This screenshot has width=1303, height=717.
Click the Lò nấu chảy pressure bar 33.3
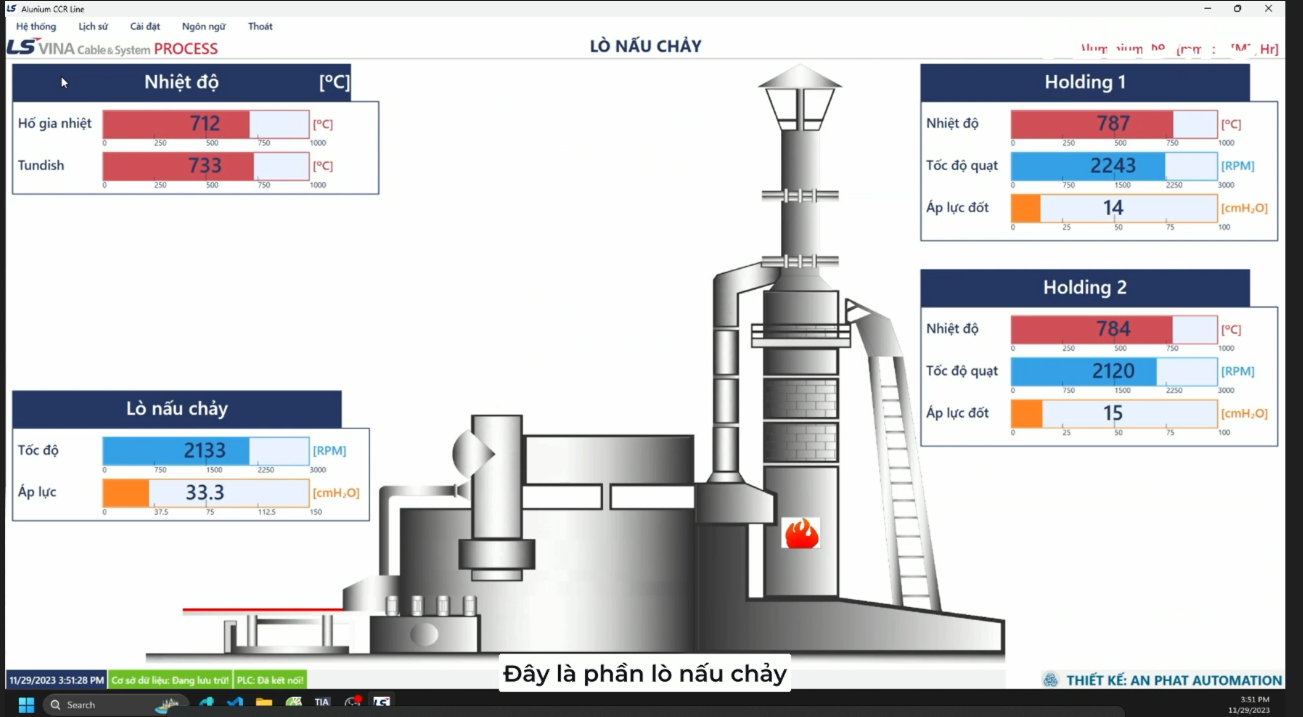(x=206, y=493)
